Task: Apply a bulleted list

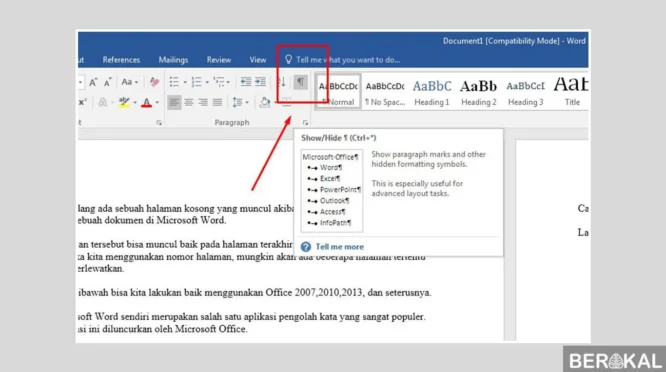Action: [x=174, y=82]
